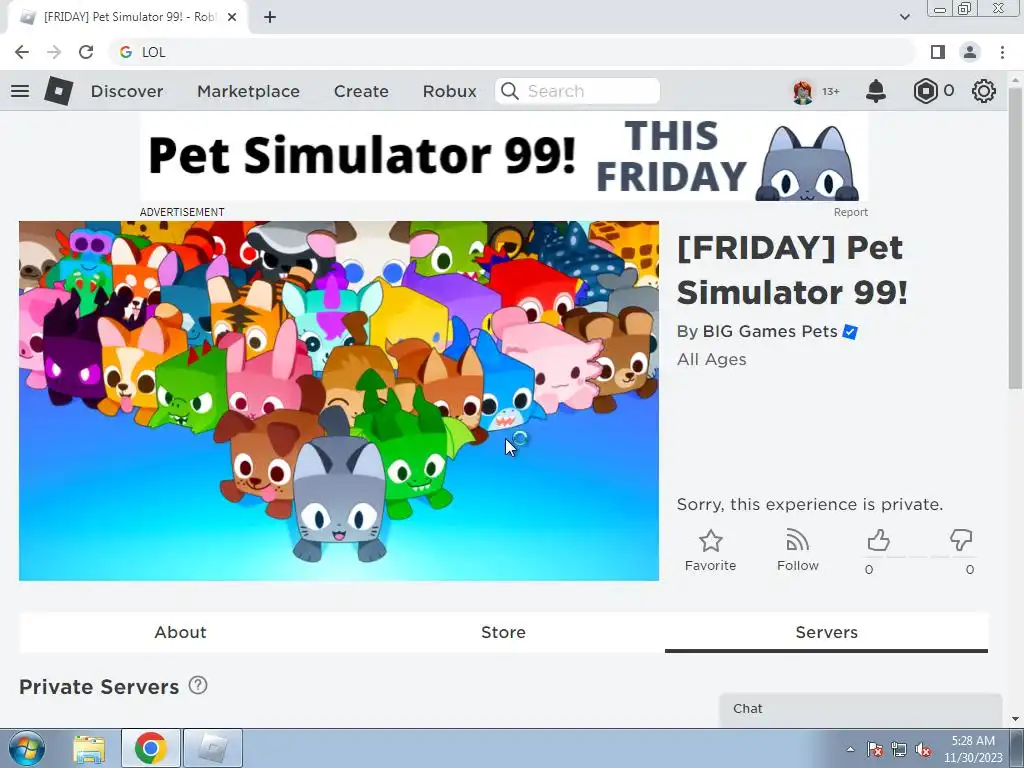Viewport: 1024px width, 768px height.
Task: Open the Chat panel
Action: click(861, 709)
